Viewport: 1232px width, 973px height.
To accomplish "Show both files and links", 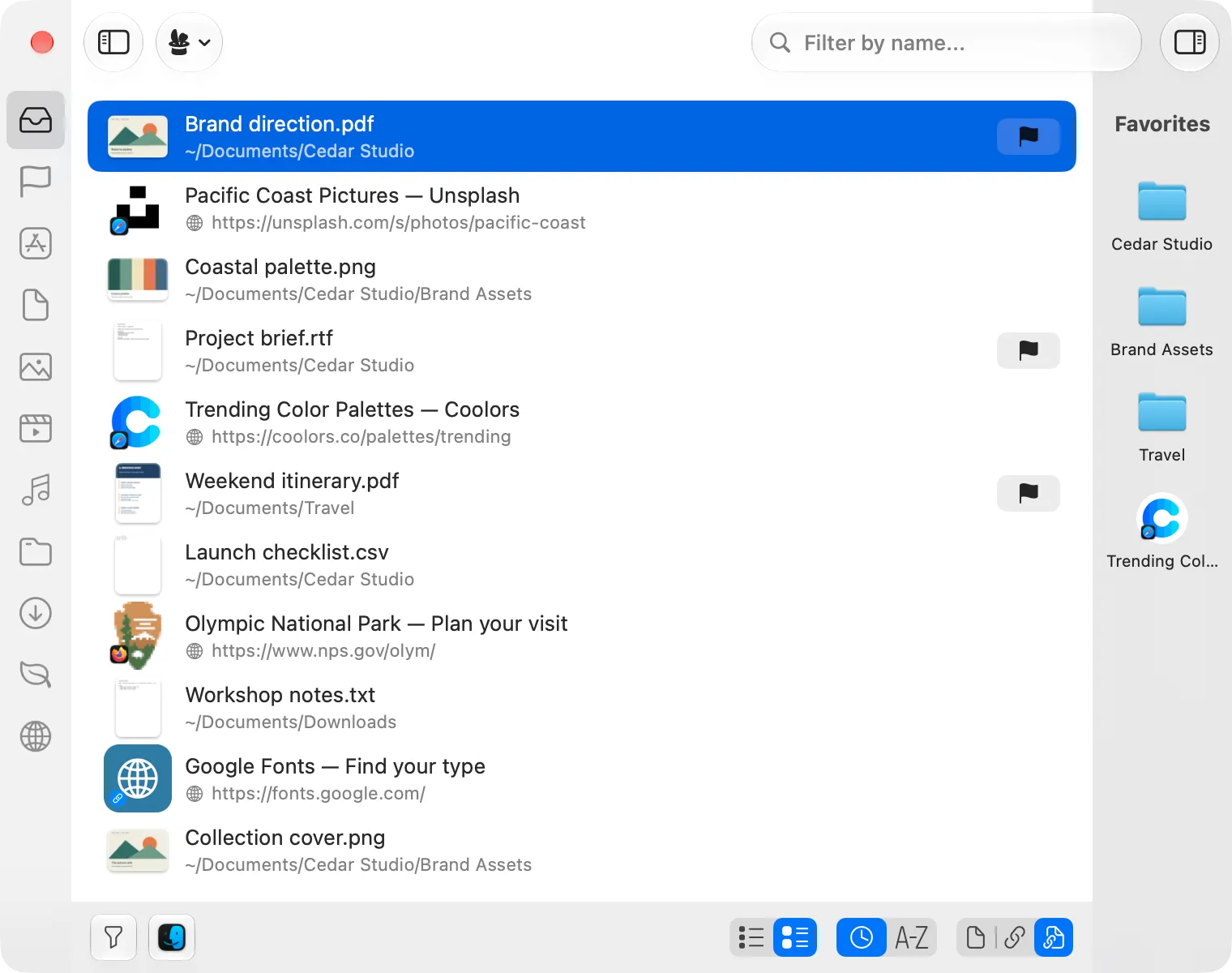I will (1054, 937).
